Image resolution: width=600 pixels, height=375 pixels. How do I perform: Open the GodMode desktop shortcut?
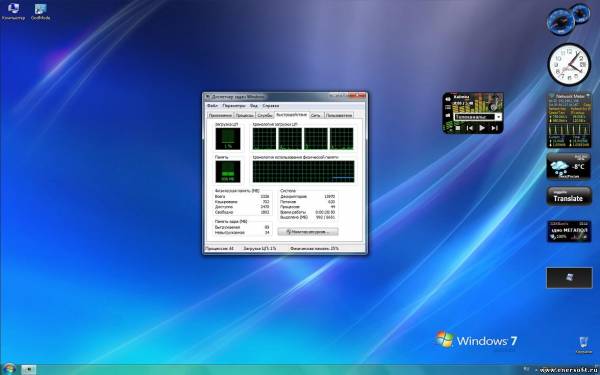pyautogui.click(x=41, y=11)
